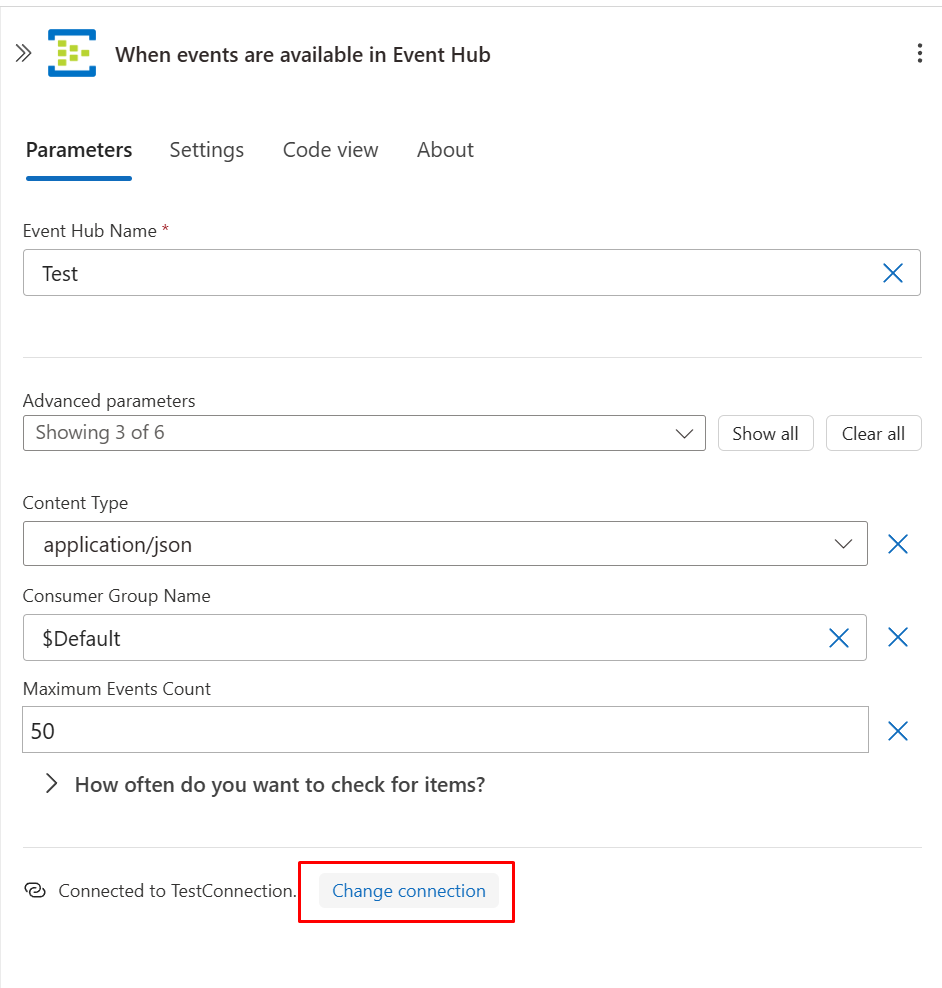Click the Change connection link
Viewport: 942px width, 988px height.
(408, 891)
